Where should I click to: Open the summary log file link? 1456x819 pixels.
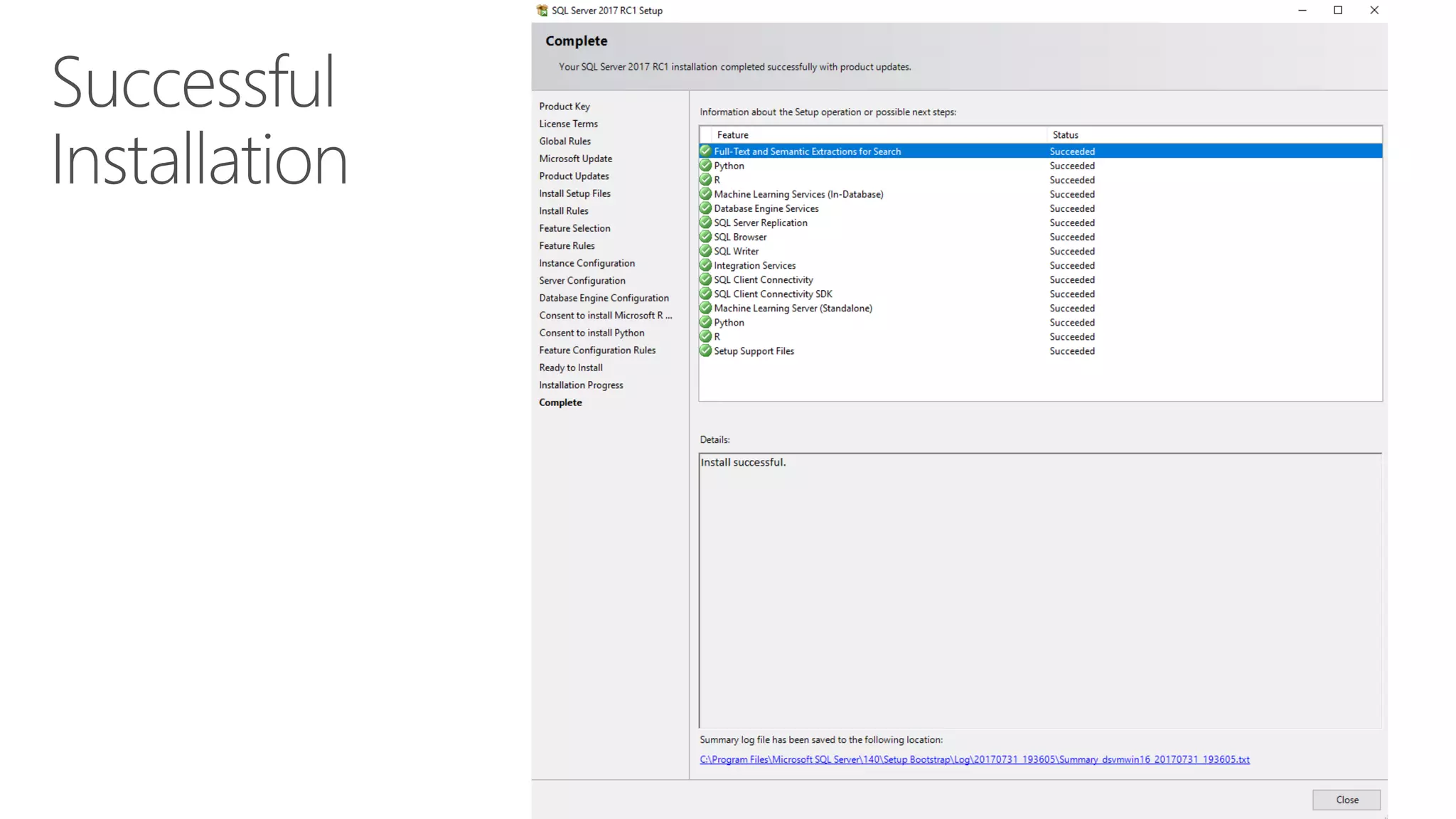click(975, 759)
